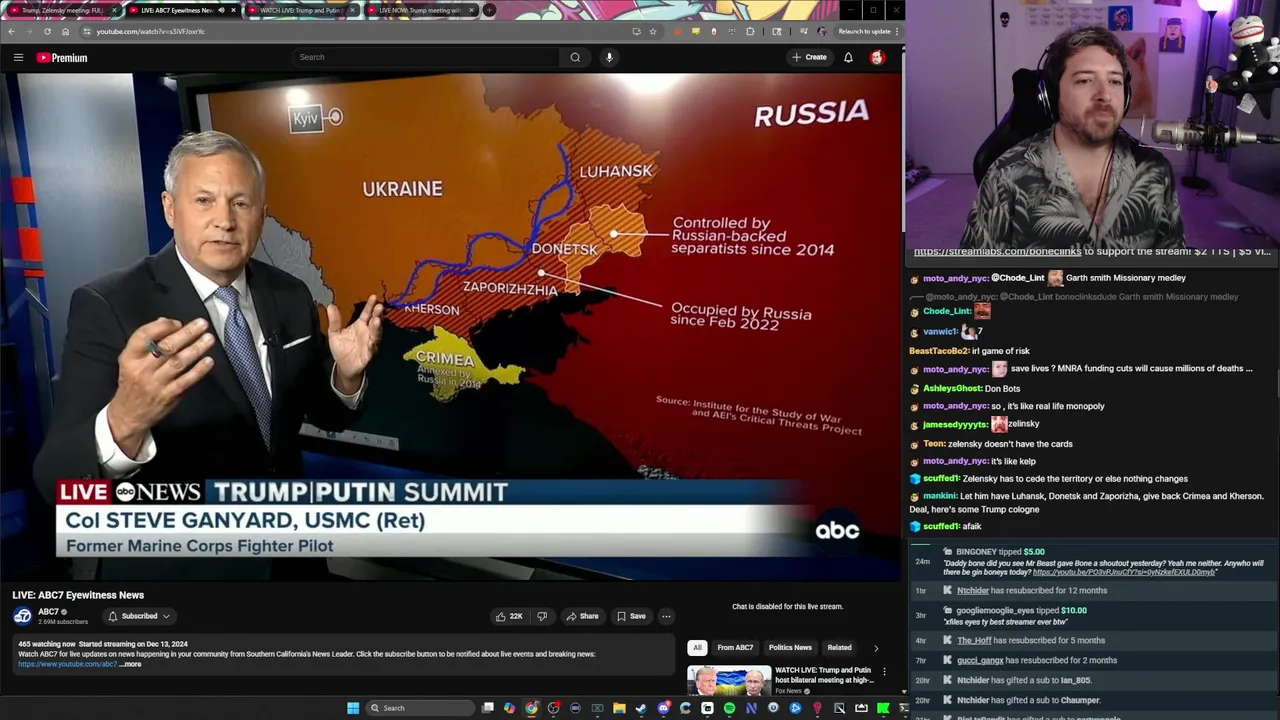Bookmark this page with the star icon

653,31
